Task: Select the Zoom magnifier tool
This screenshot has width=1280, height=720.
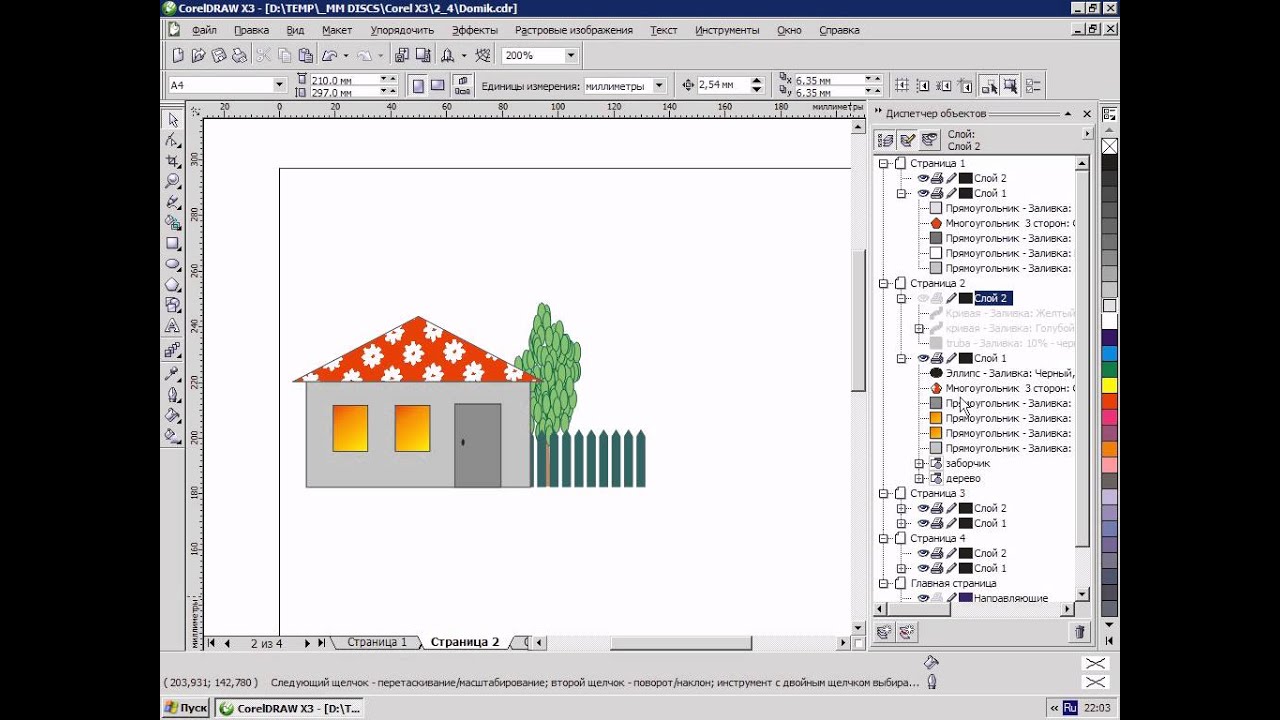Action: [173, 181]
